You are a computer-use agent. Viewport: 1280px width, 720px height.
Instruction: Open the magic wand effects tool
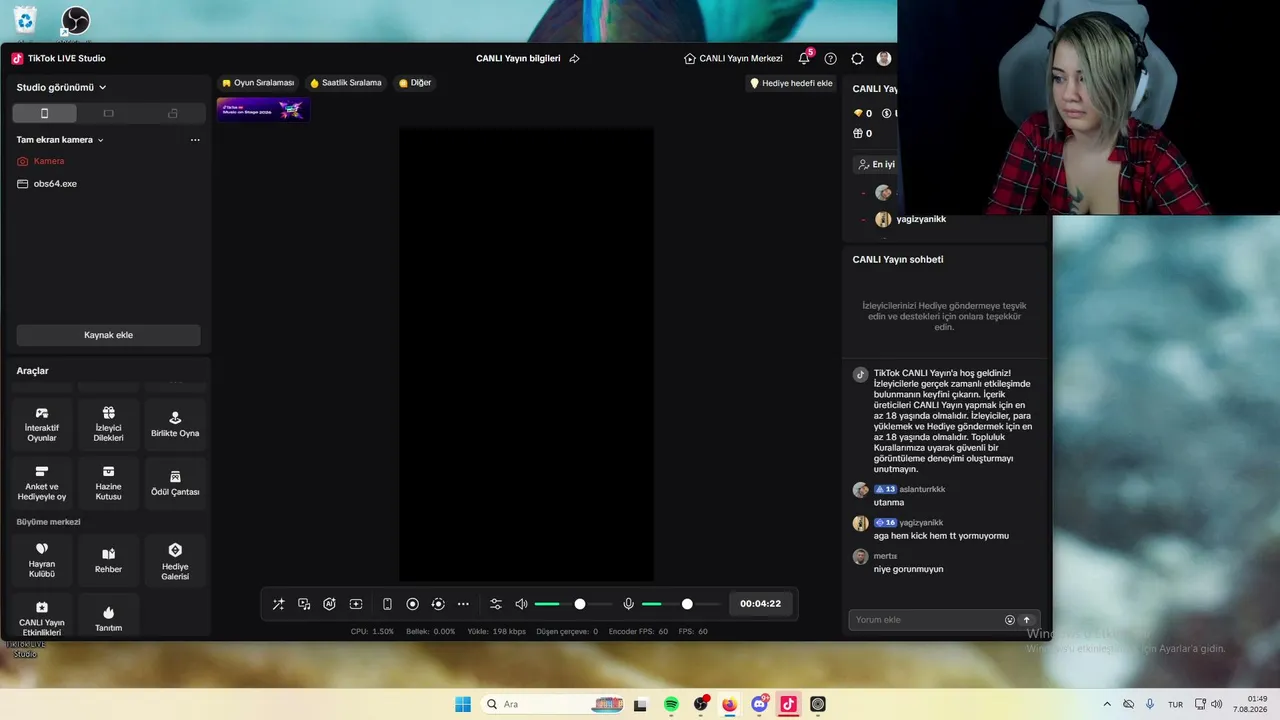tap(278, 604)
